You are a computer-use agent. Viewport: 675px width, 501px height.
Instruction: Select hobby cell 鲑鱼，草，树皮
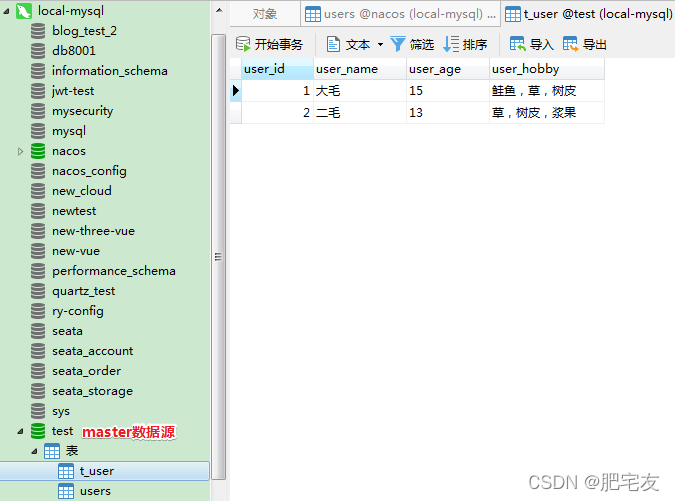pos(547,91)
